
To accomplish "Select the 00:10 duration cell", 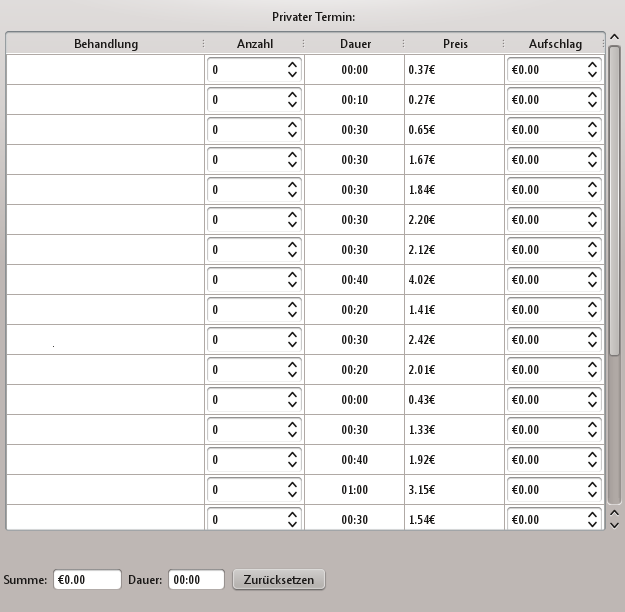I will tap(354, 100).
